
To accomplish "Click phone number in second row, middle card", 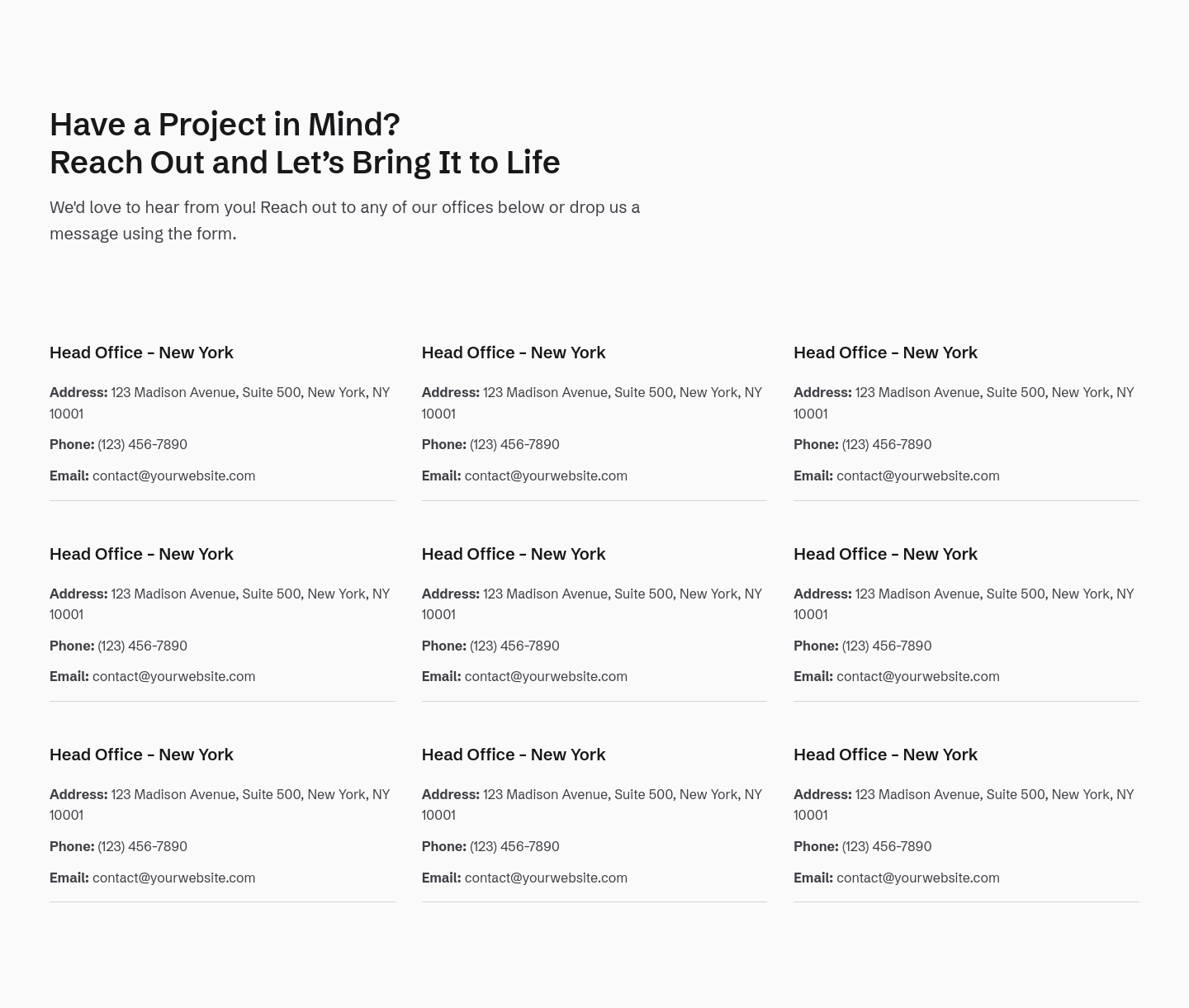I will pyautogui.click(x=514, y=646).
